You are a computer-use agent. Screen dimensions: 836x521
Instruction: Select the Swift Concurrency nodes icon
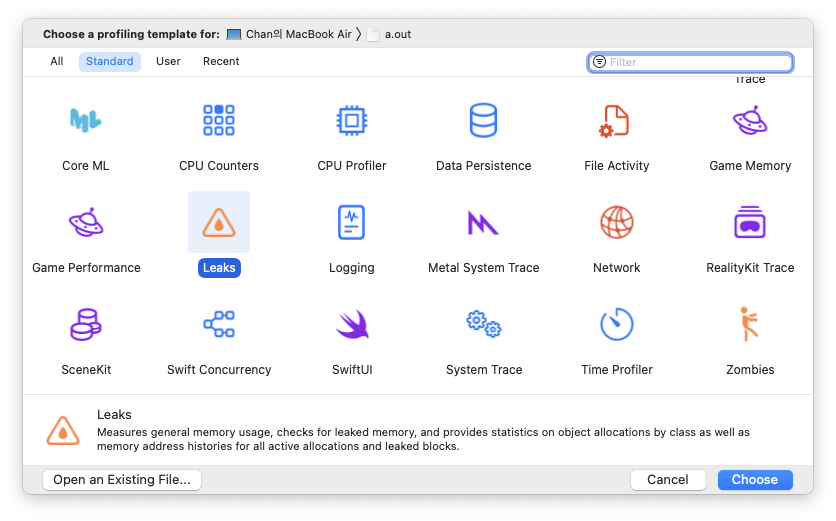pyautogui.click(x=219, y=324)
